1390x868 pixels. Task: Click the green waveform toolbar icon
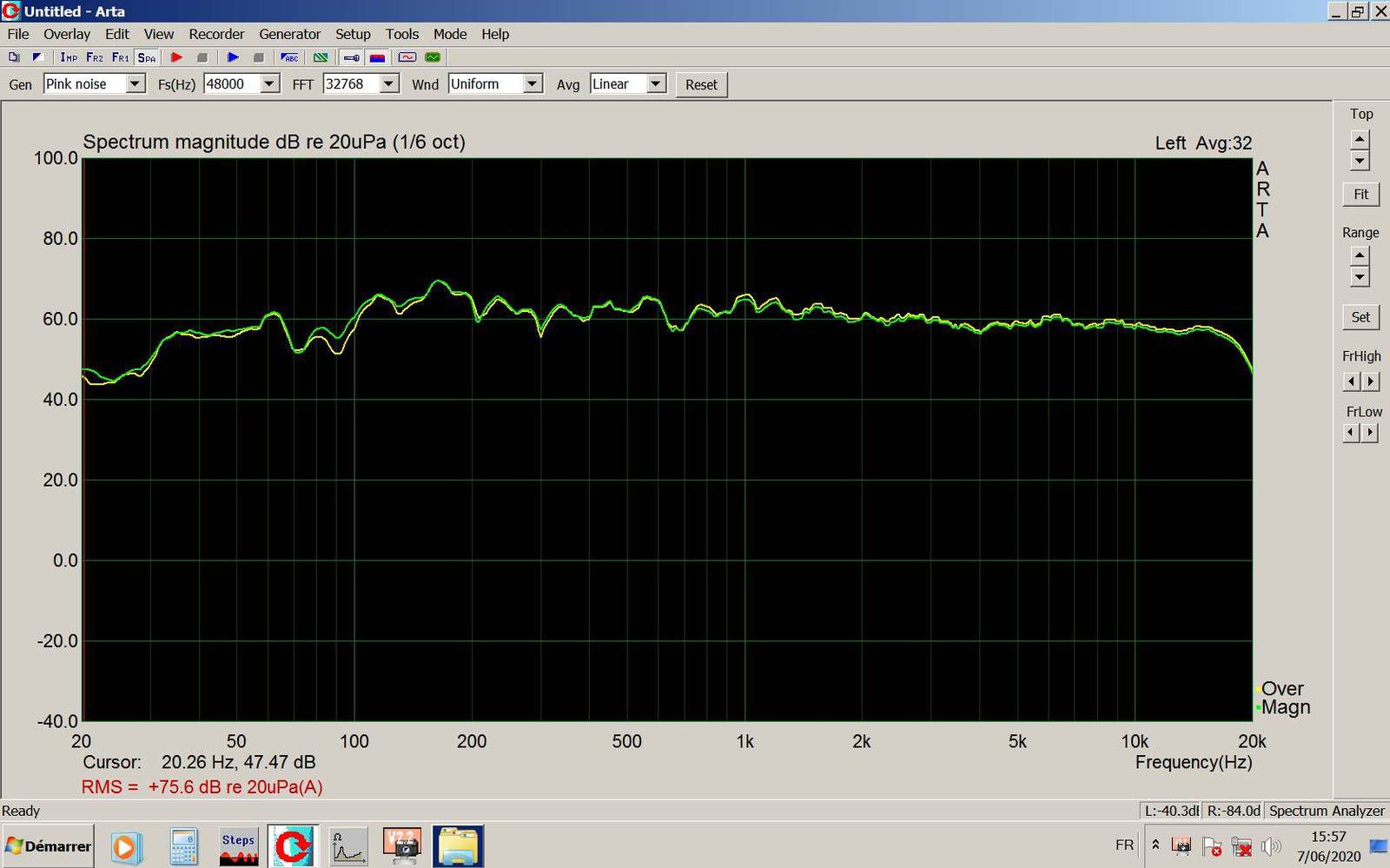[433, 57]
